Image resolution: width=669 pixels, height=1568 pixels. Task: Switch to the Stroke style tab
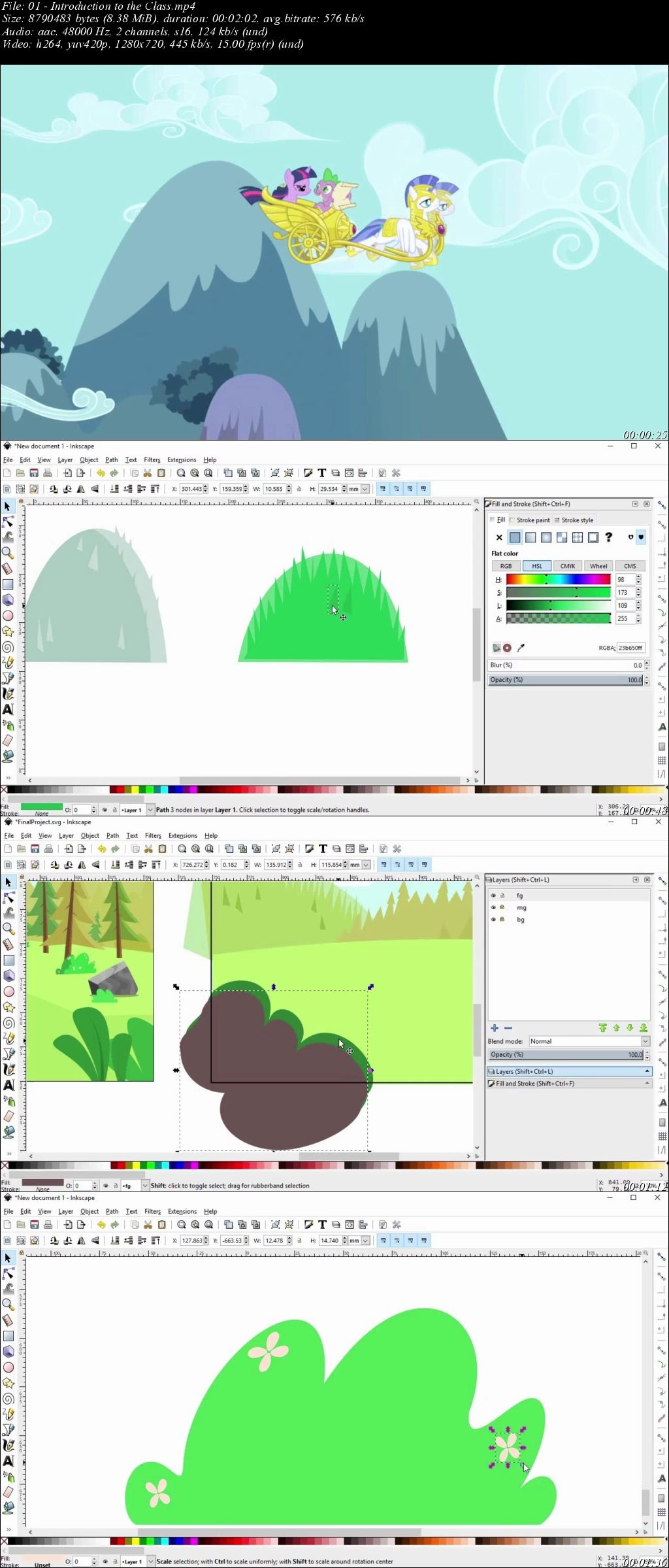[574, 520]
